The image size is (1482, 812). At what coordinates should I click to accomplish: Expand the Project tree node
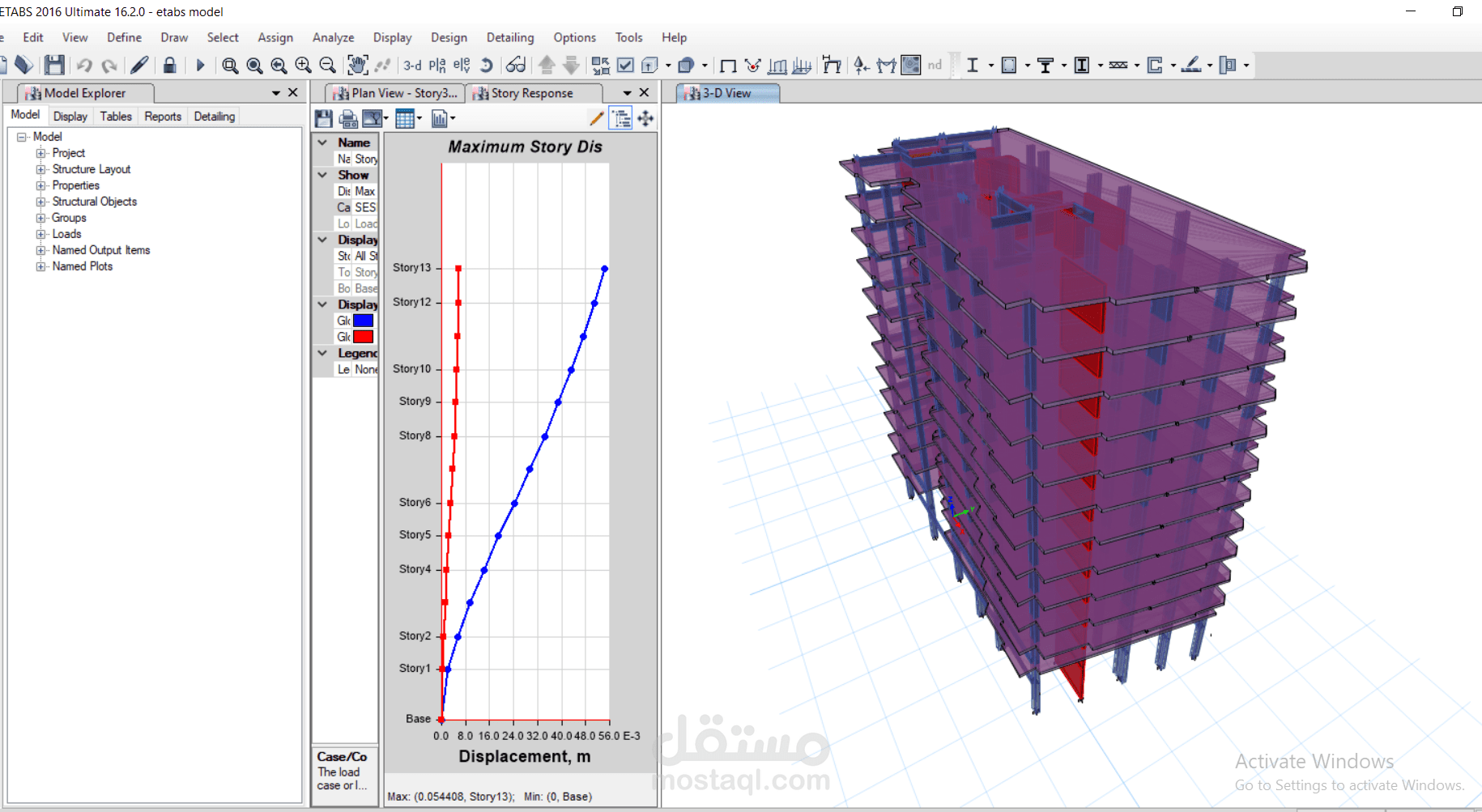(40, 153)
